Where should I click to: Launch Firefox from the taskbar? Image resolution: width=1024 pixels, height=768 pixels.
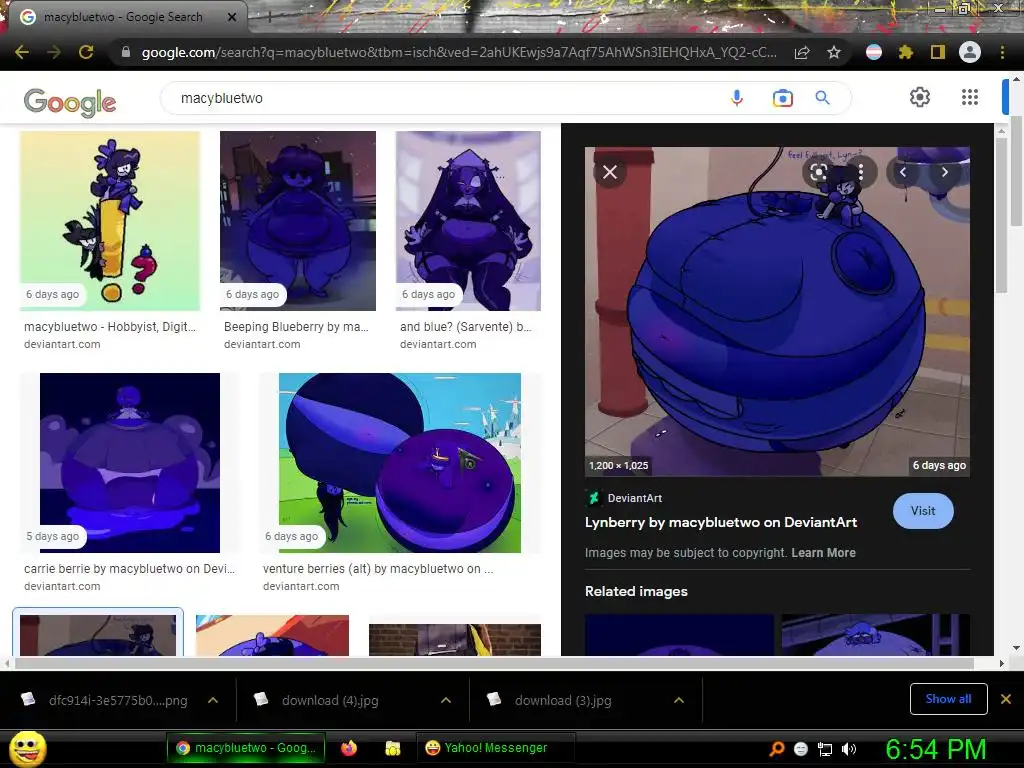[x=349, y=748]
